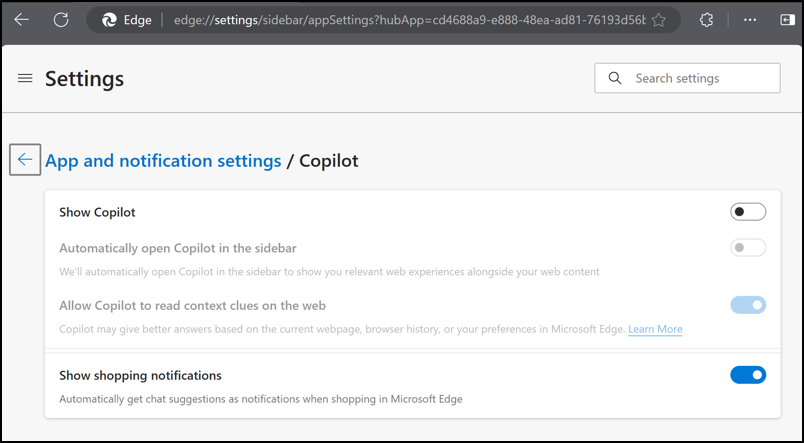804x443 pixels.
Task: Return via the blue back arrow button
Action: point(25,159)
